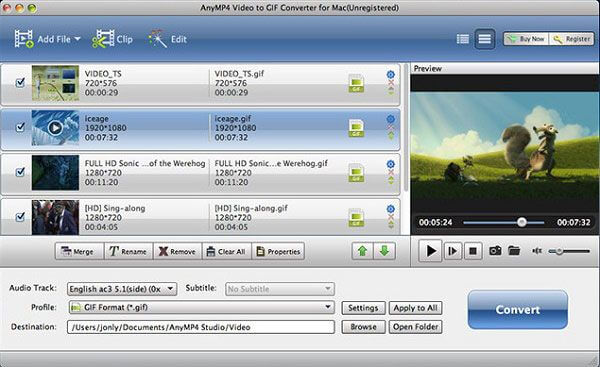Click the Apply to All button
Viewport: 600px width, 367px height.
click(x=416, y=308)
